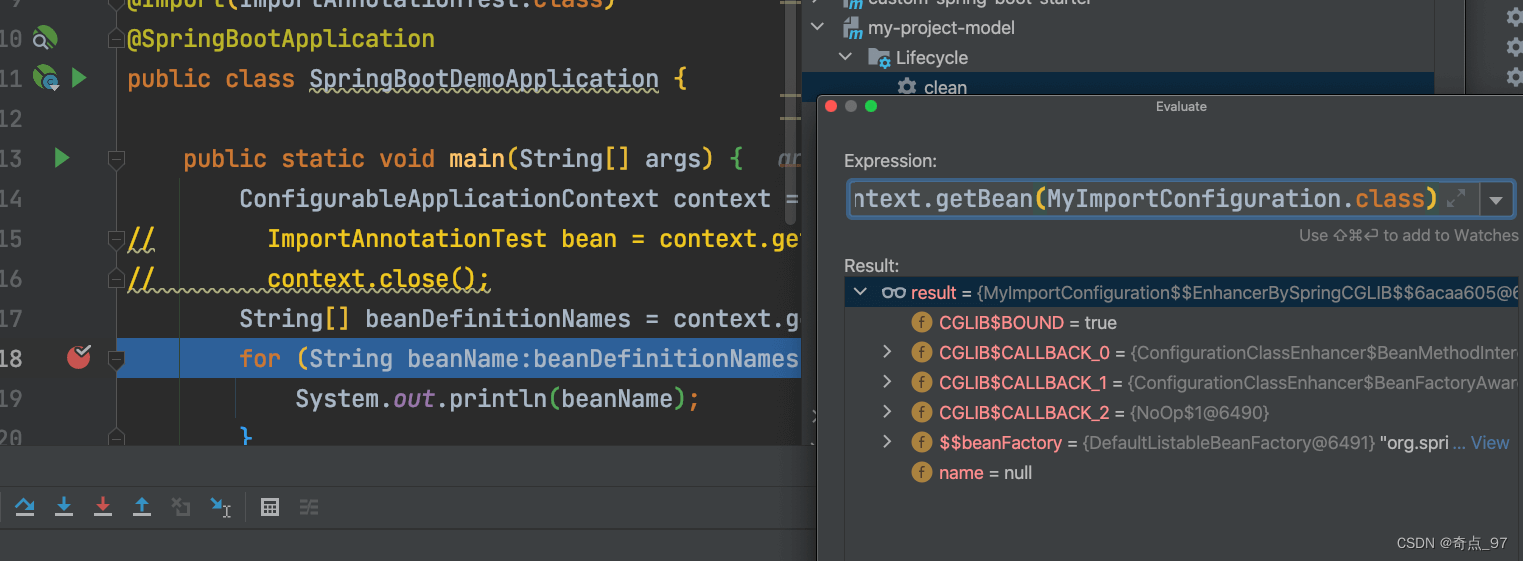Click the commented context.close() line
1523x561 pixels.
tap(379, 279)
